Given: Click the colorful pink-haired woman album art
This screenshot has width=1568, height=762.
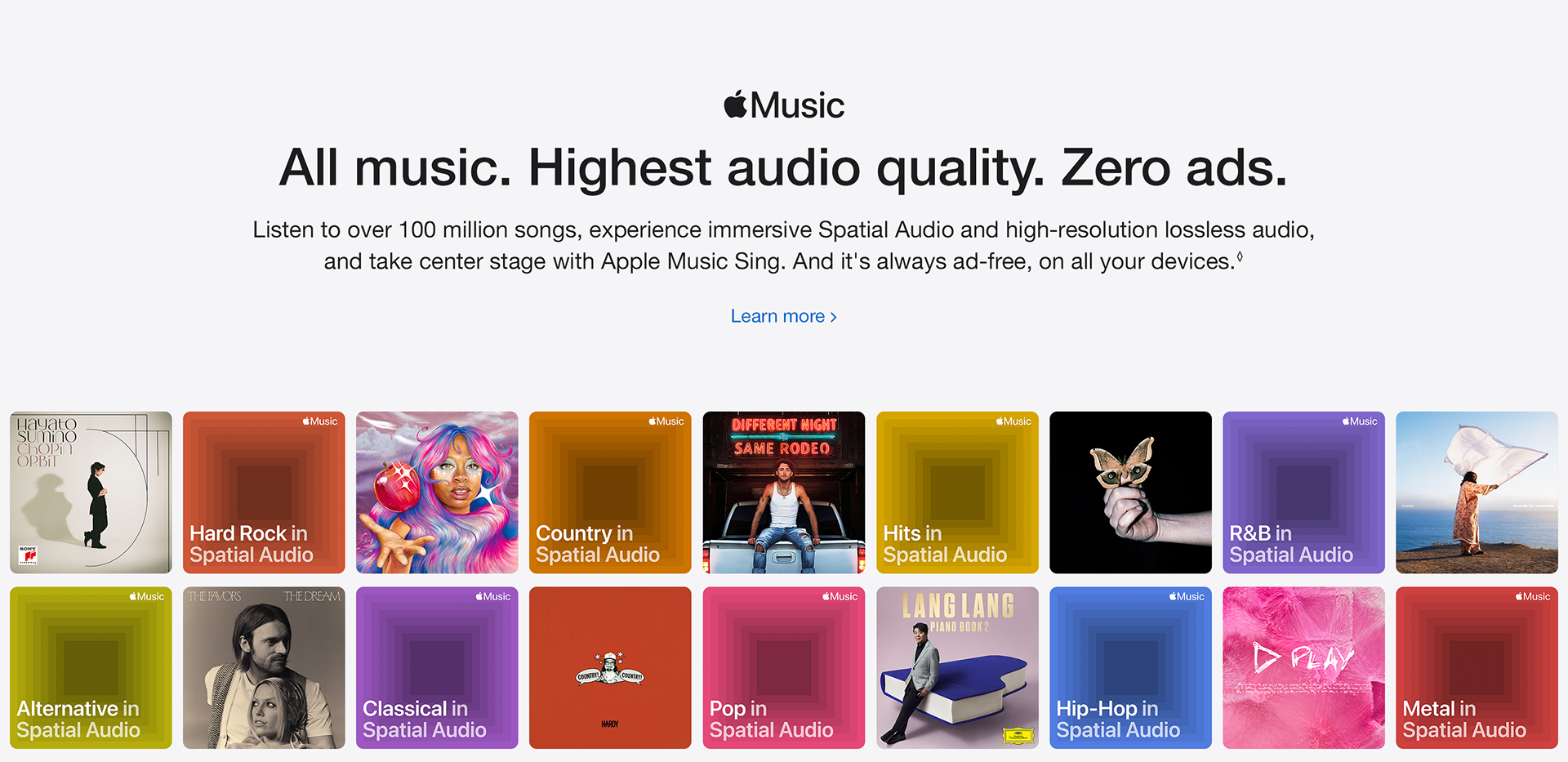Looking at the screenshot, I should pos(437,492).
